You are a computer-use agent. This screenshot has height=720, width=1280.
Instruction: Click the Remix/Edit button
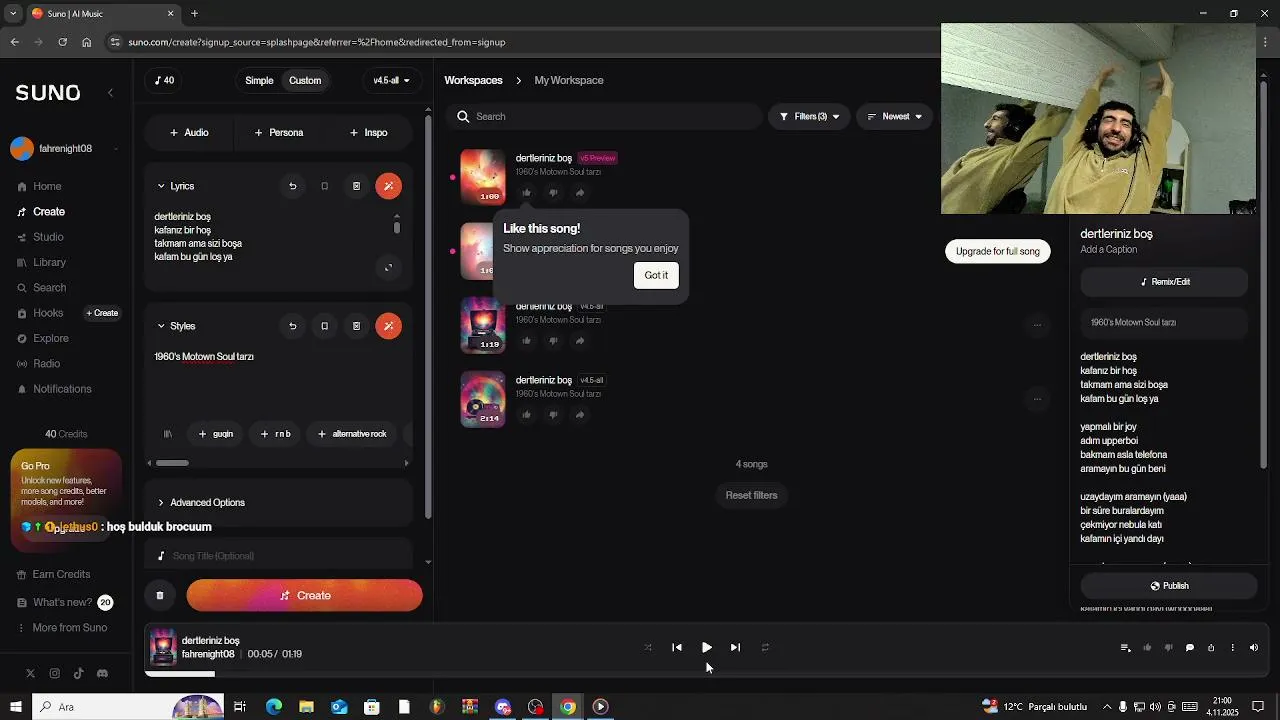pos(1164,282)
